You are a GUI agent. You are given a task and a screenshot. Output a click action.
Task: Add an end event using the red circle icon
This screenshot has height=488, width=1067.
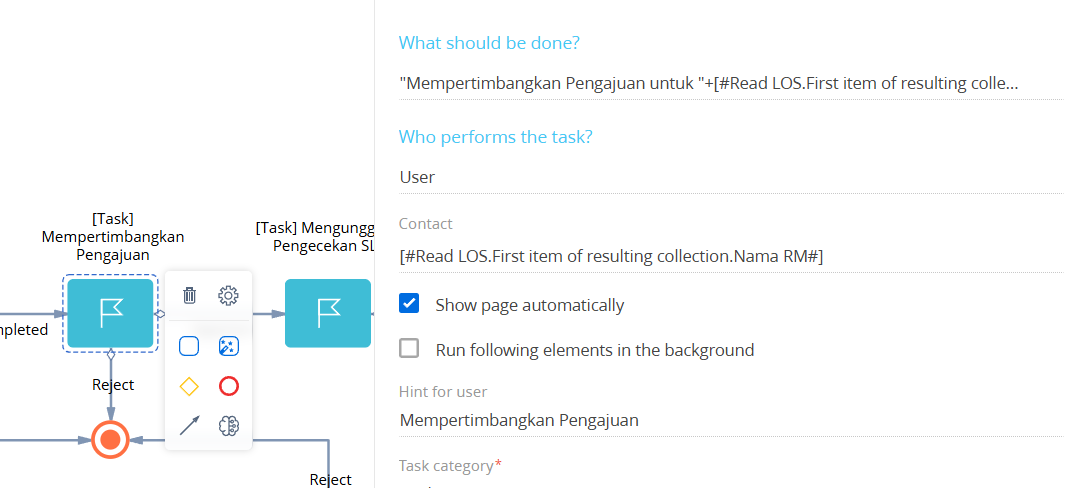coord(229,386)
